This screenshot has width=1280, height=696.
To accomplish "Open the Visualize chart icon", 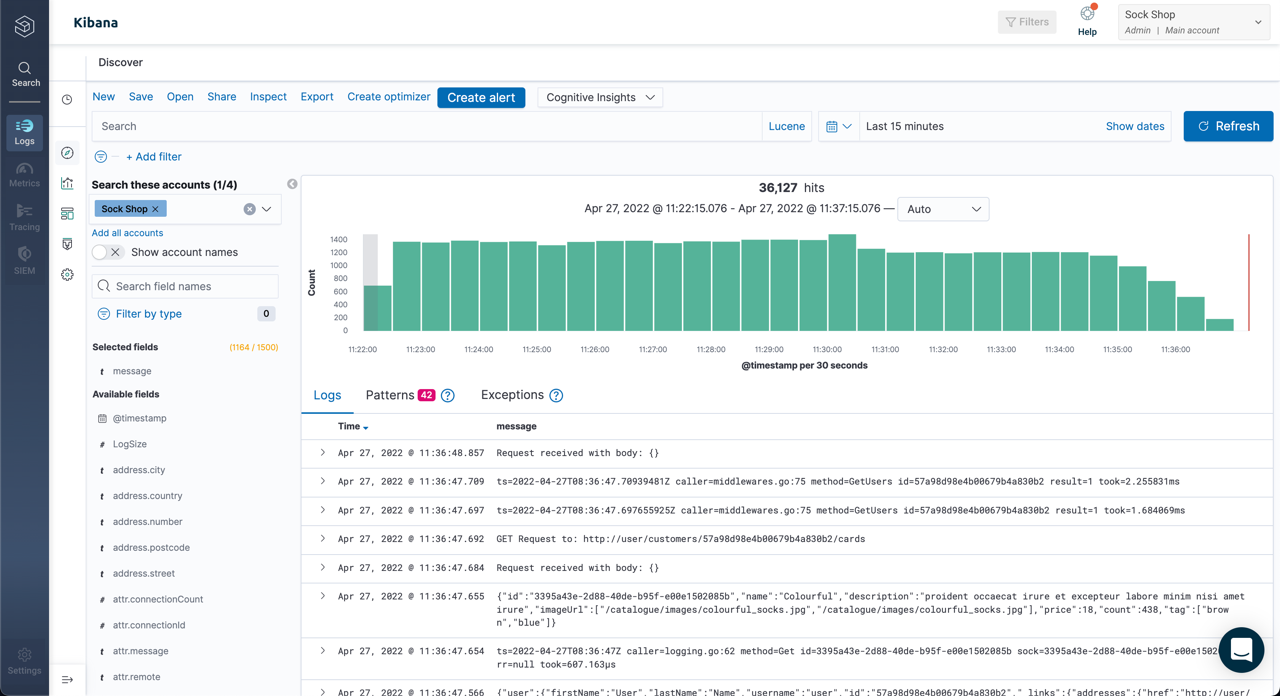I will click(x=67, y=183).
